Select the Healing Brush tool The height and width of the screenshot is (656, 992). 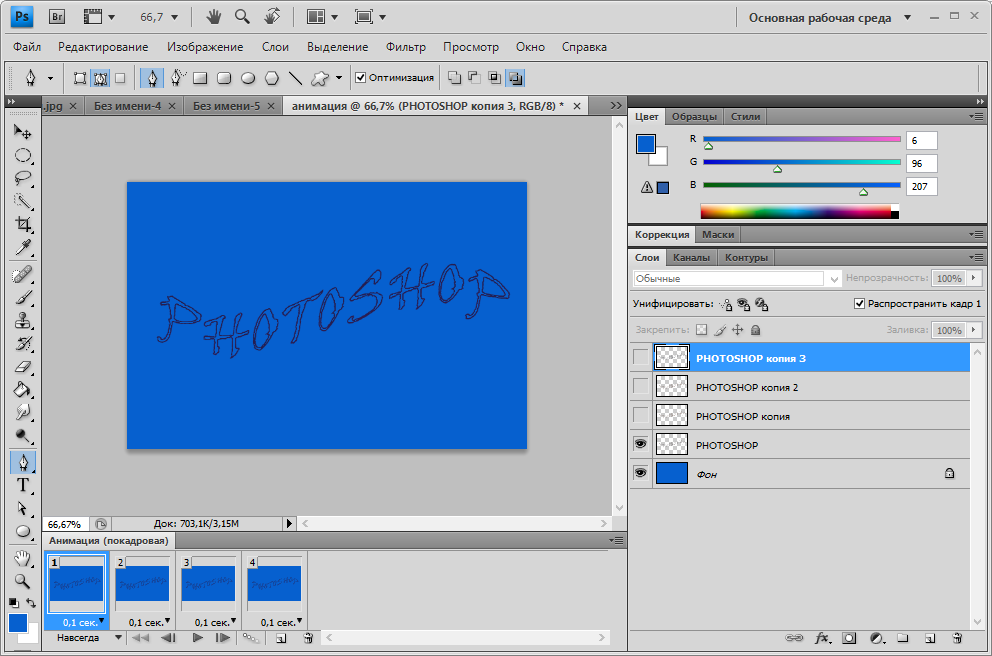coord(23,275)
